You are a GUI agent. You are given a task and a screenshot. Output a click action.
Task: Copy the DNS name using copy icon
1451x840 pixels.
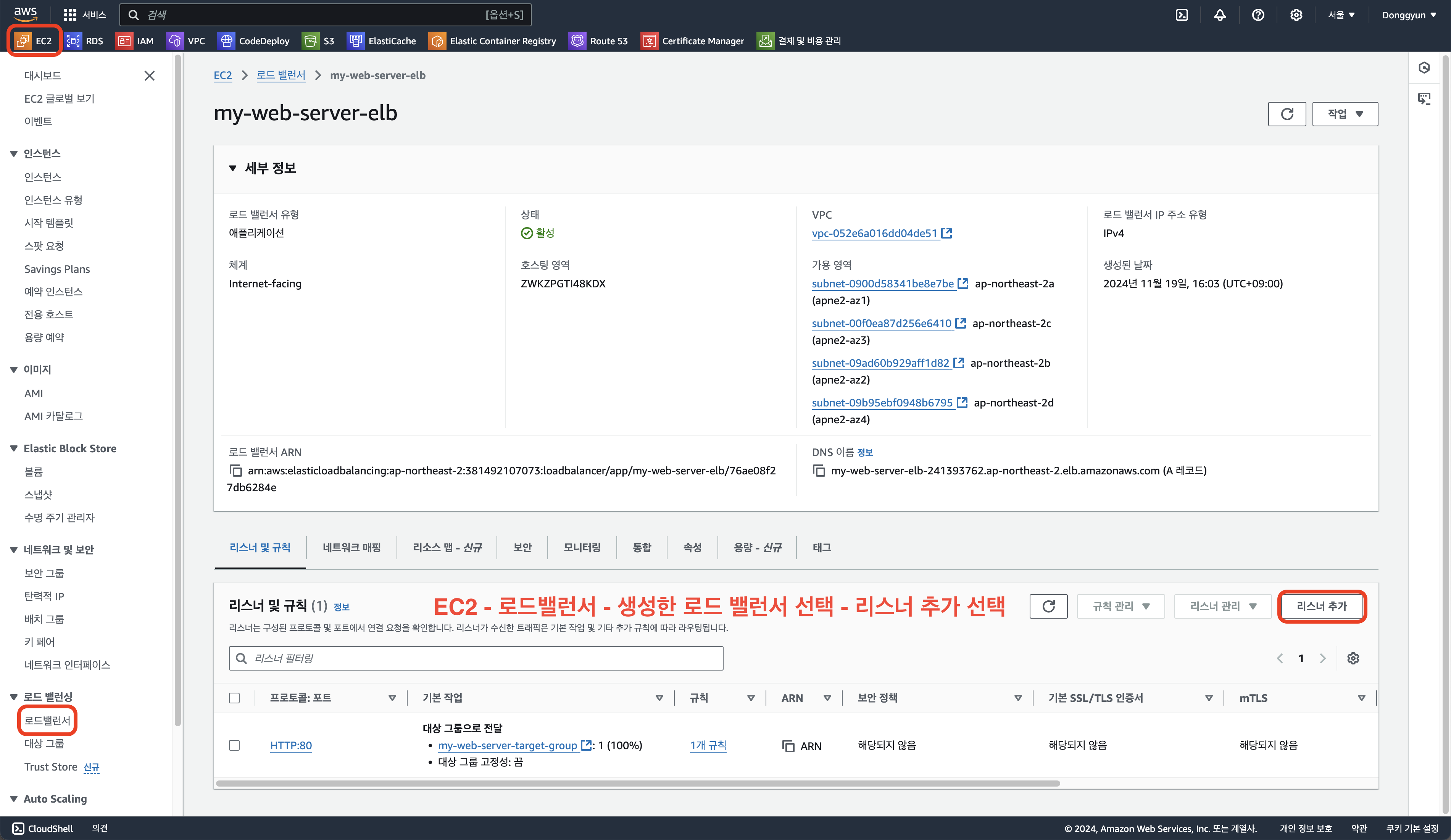(818, 470)
